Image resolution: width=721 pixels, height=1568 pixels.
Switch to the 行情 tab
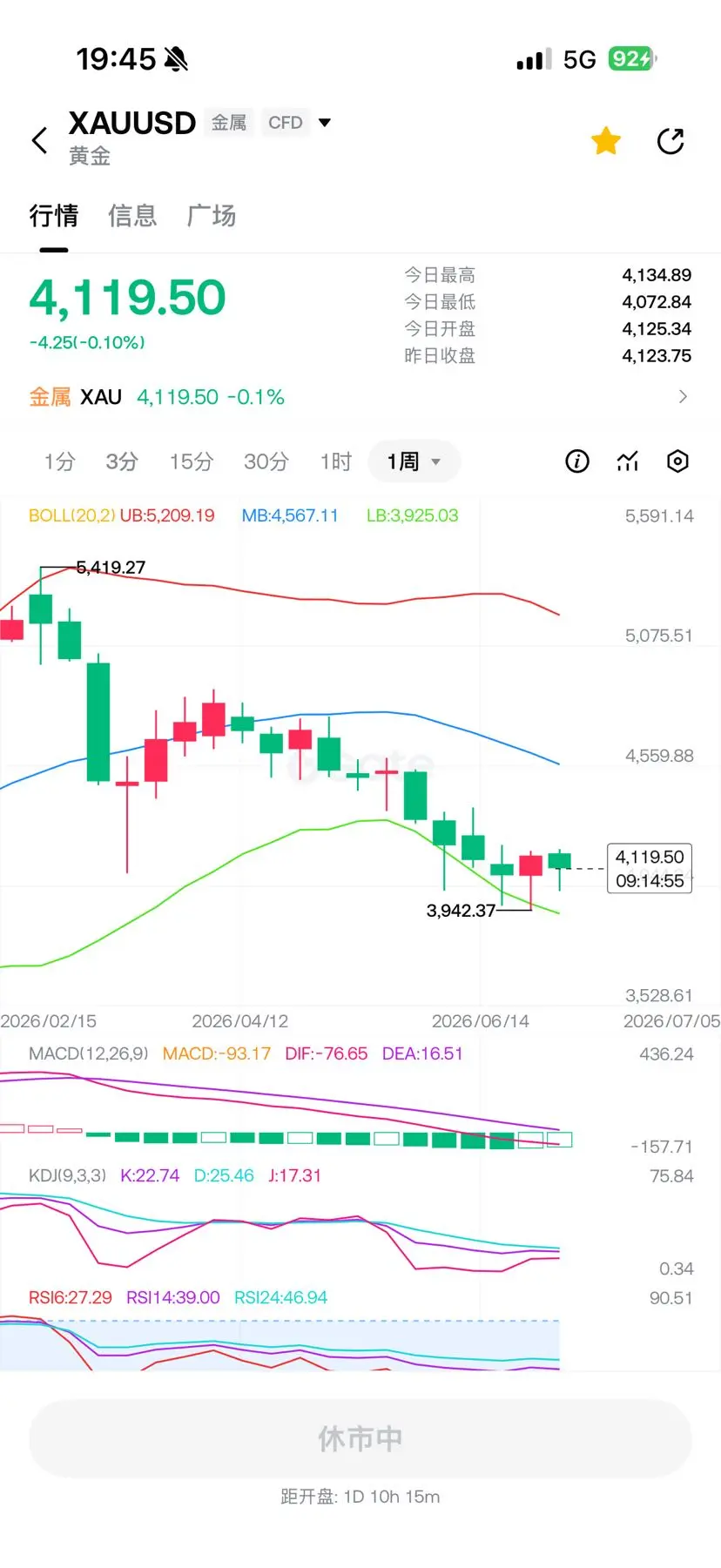(54, 216)
